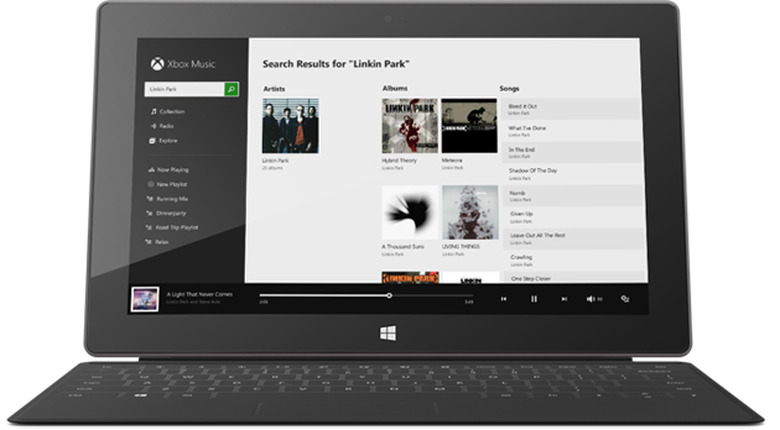Play the song One Step Closer
This screenshot has height=430, width=780.
[575, 278]
